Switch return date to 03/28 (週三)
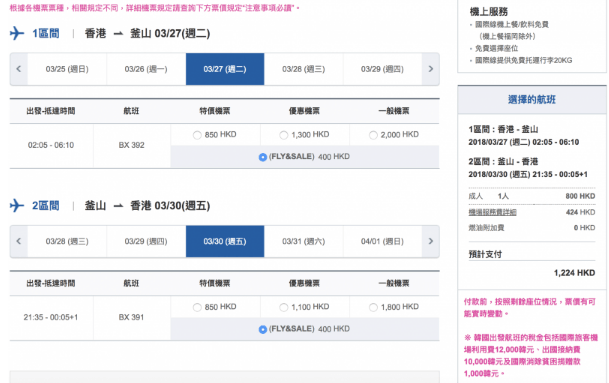 pos(67,241)
